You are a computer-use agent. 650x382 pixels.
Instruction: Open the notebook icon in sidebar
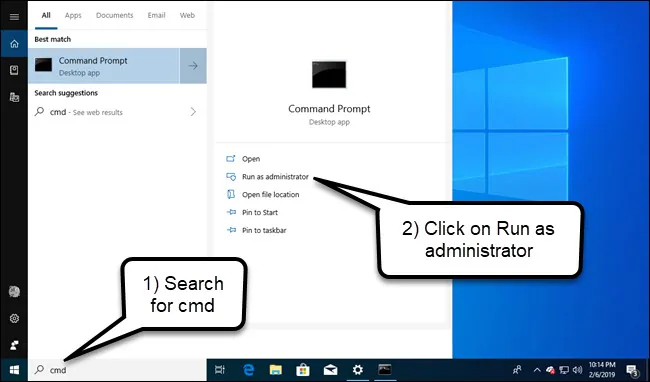(x=14, y=70)
